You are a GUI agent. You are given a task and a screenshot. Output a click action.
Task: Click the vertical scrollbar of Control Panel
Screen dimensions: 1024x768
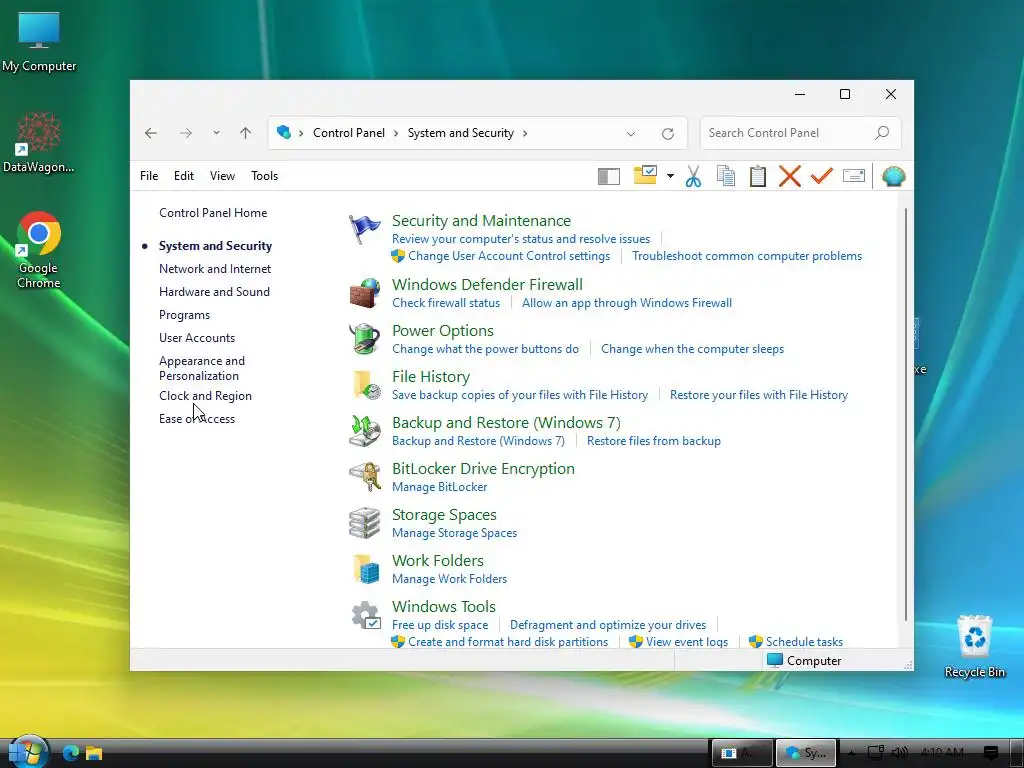pos(905,415)
